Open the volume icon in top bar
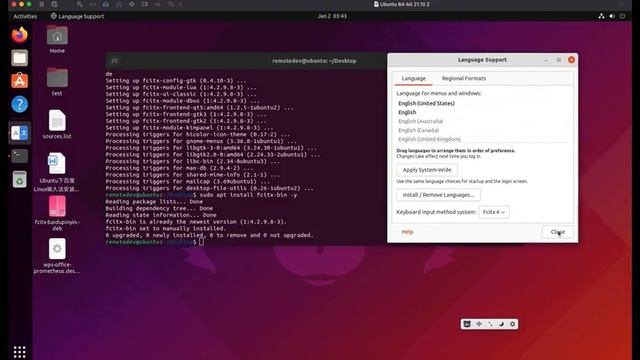Image resolution: width=640 pixels, height=360 pixels. pyautogui.click(x=612, y=16)
